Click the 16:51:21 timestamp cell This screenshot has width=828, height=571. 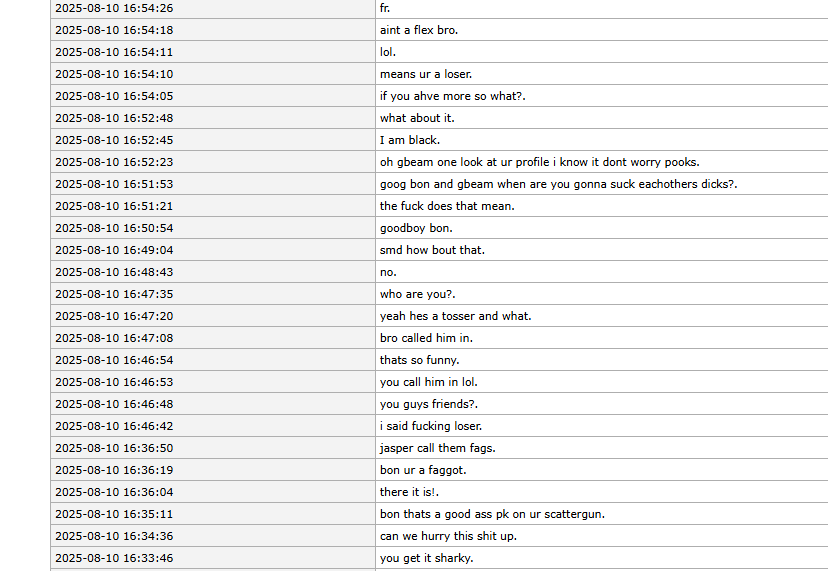114,206
